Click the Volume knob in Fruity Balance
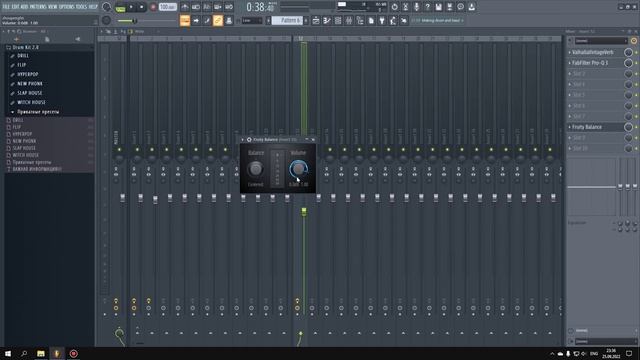Image resolution: width=640 pixels, height=360 pixels. 298,169
